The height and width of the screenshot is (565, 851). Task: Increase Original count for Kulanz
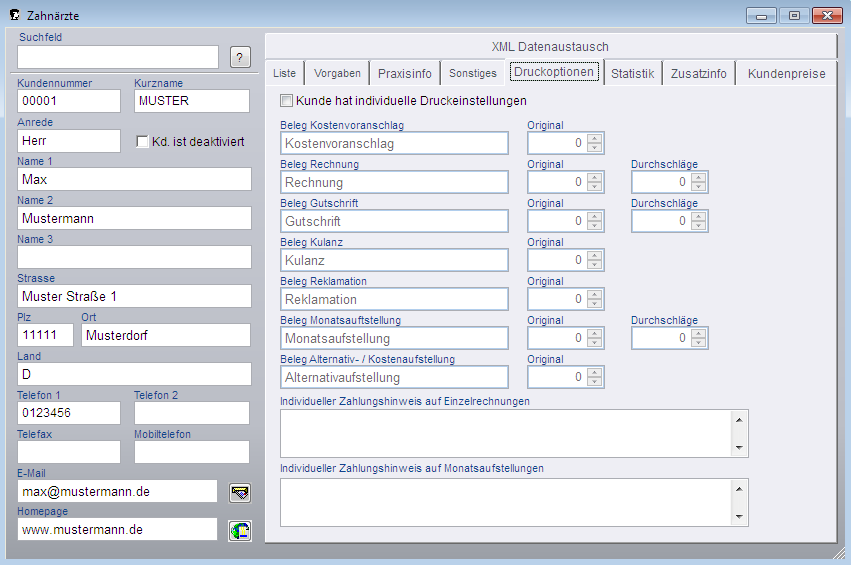point(595,256)
